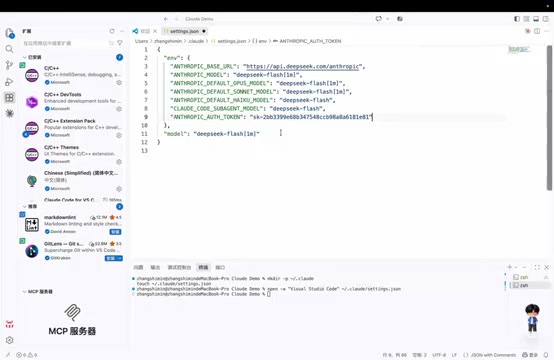The image size is (554, 360).
Task: Open manage gear for C/C++ Themes
Action: coord(119,161)
